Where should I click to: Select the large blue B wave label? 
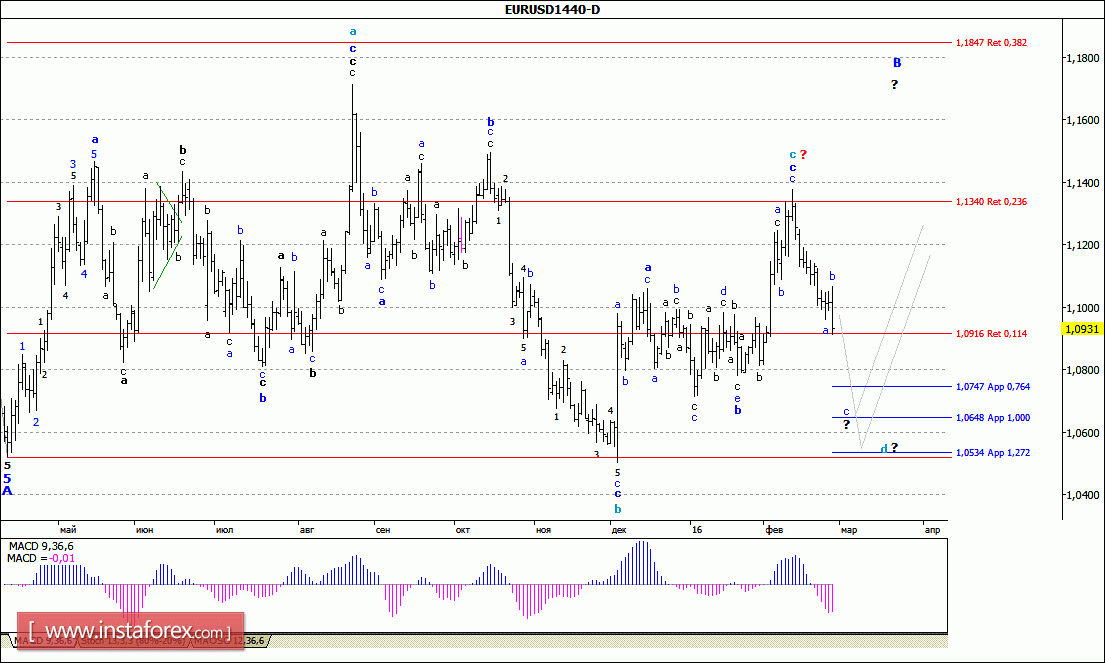[x=897, y=62]
